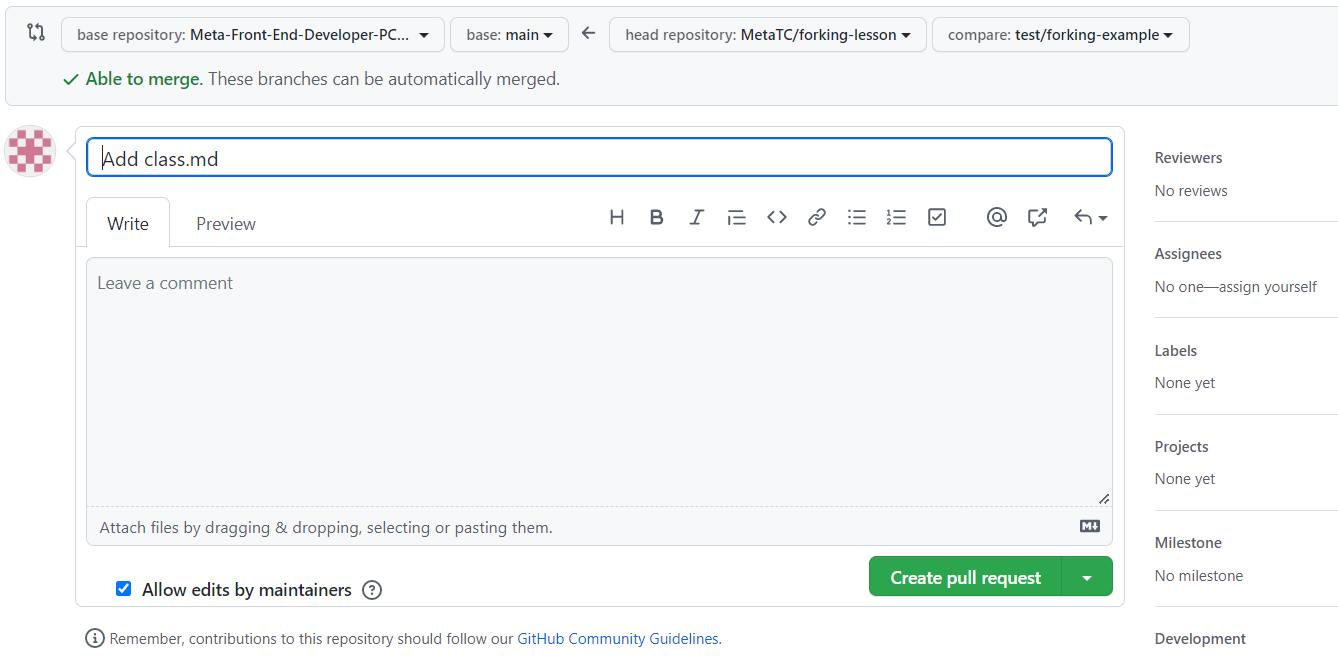Viewport: 1338px width, 660px height.
Task: Expand Create pull request options arrow
Action: tap(1087, 577)
